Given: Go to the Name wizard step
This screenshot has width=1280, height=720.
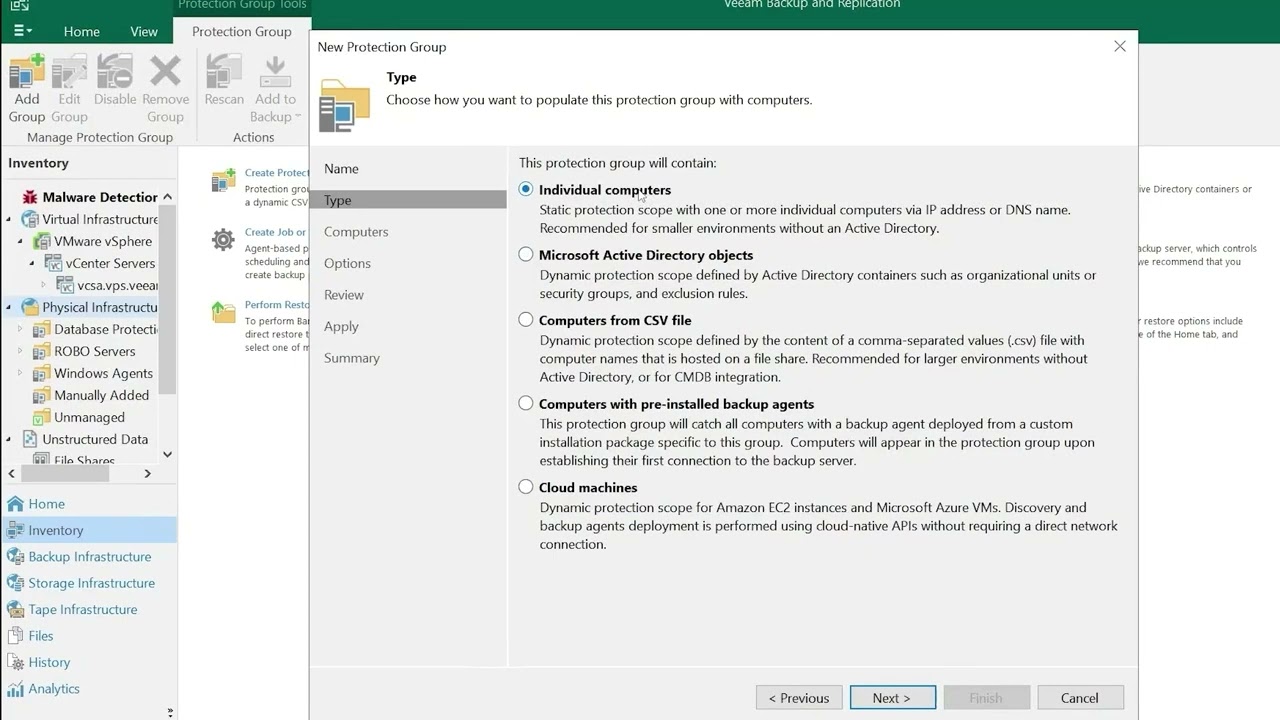Looking at the screenshot, I should tap(341, 169).
